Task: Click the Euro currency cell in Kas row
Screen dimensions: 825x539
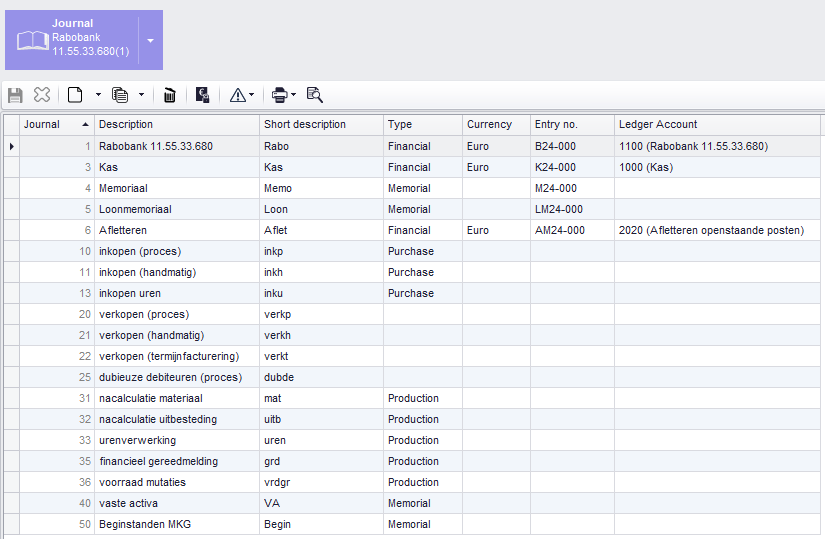Action: (x=496, y=167)
